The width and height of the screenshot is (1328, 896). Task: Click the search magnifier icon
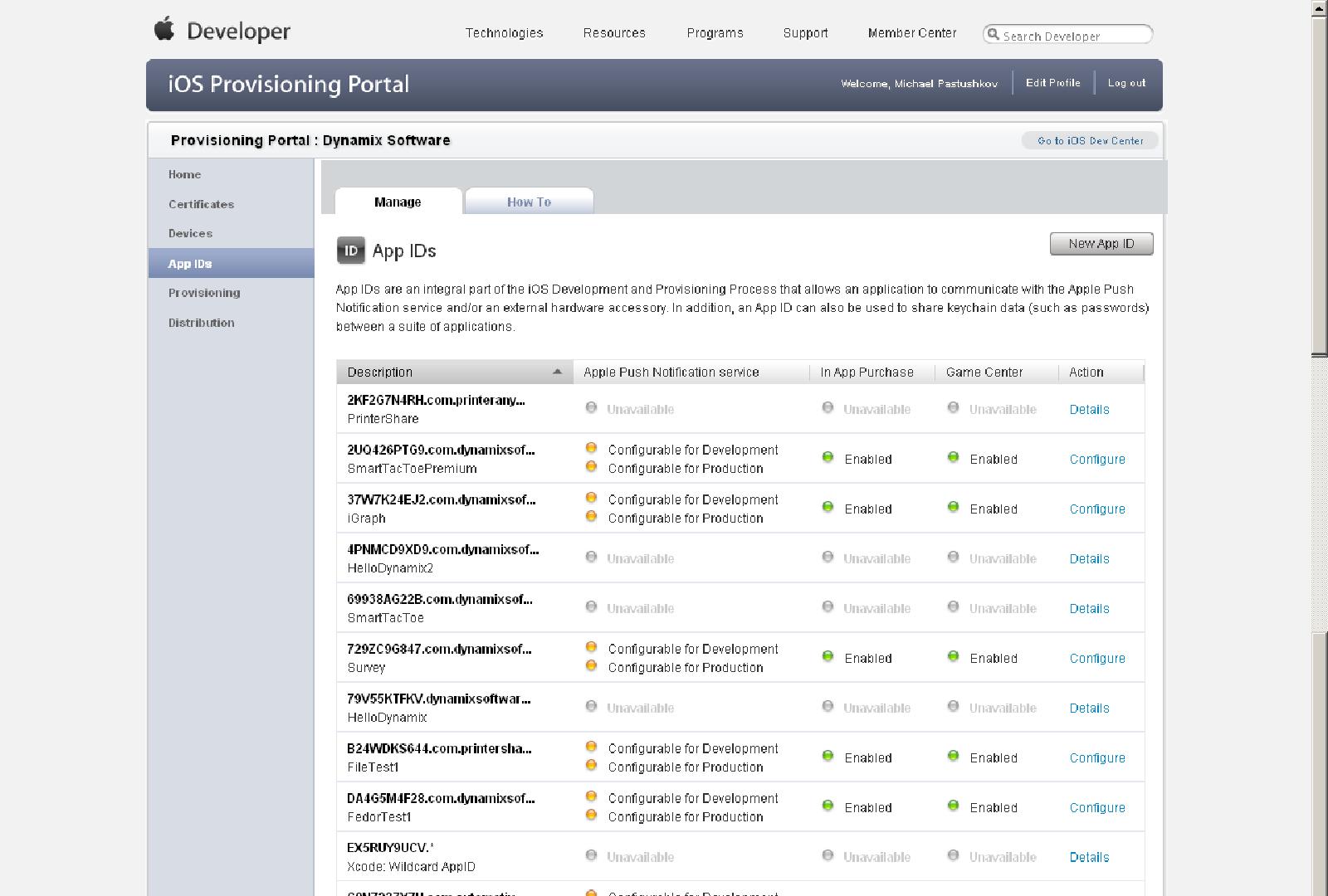[993, 35]
